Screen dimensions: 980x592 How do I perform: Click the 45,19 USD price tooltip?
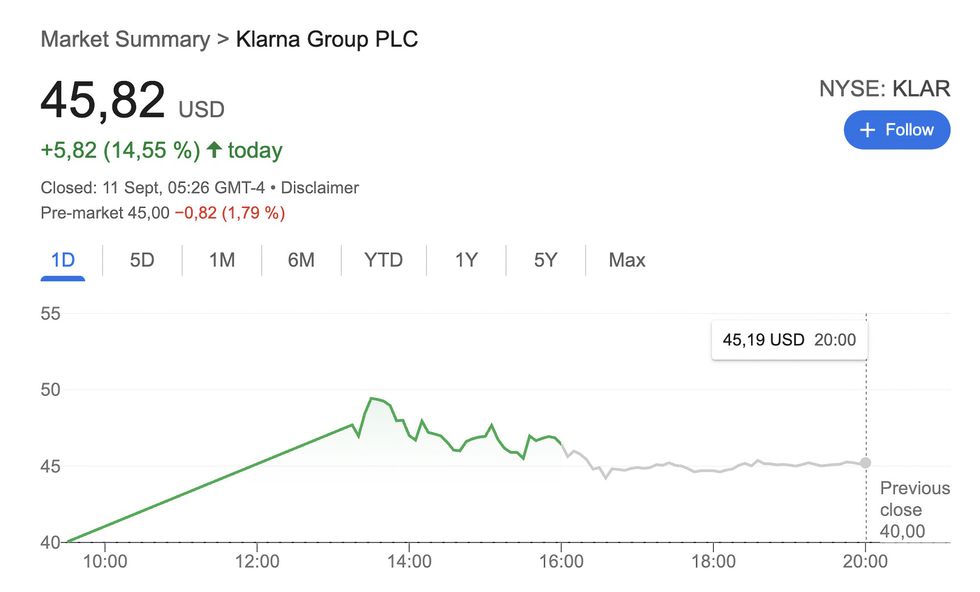(x=788, y=339)
